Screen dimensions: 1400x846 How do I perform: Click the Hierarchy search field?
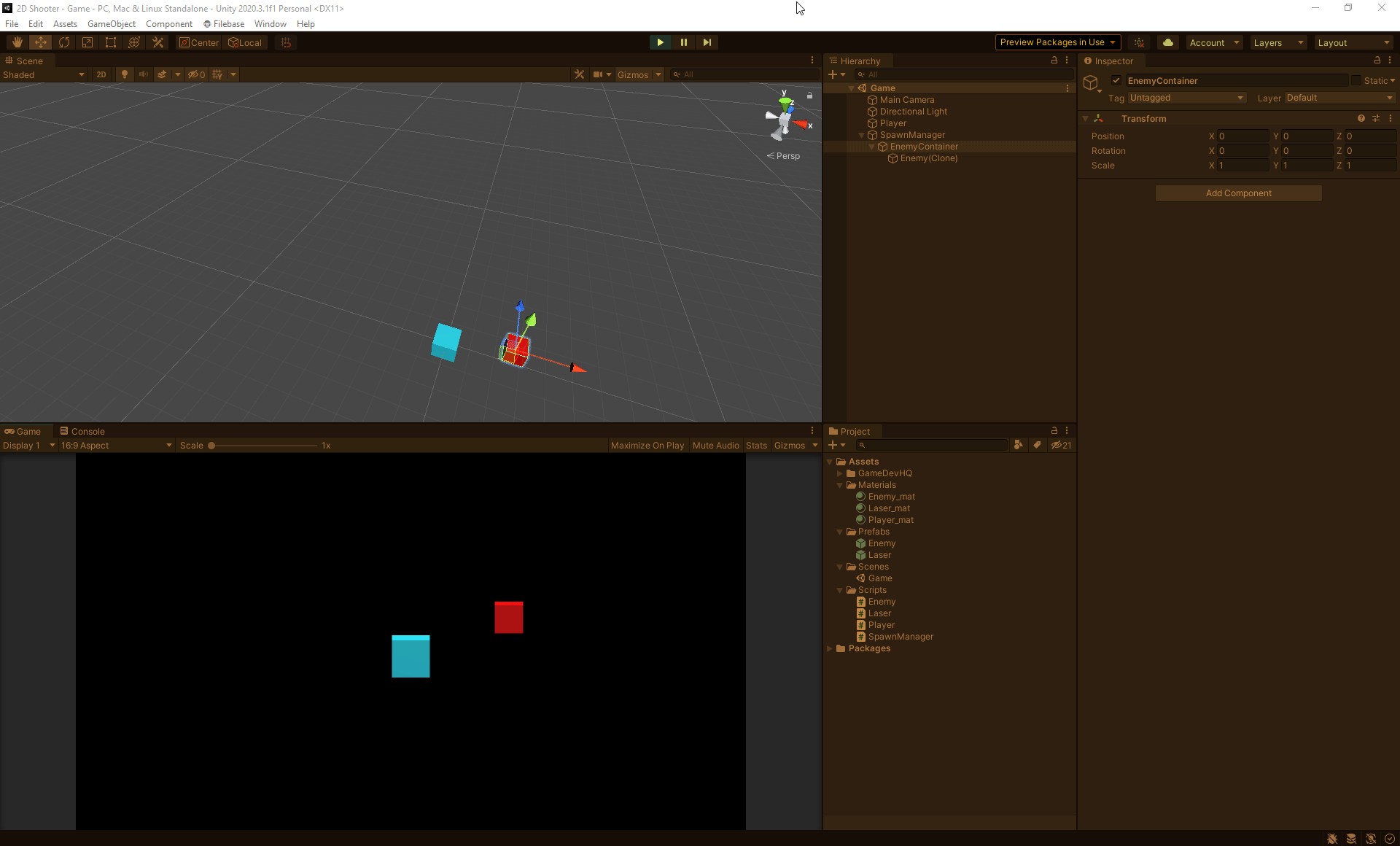click(x=964, y=74)
